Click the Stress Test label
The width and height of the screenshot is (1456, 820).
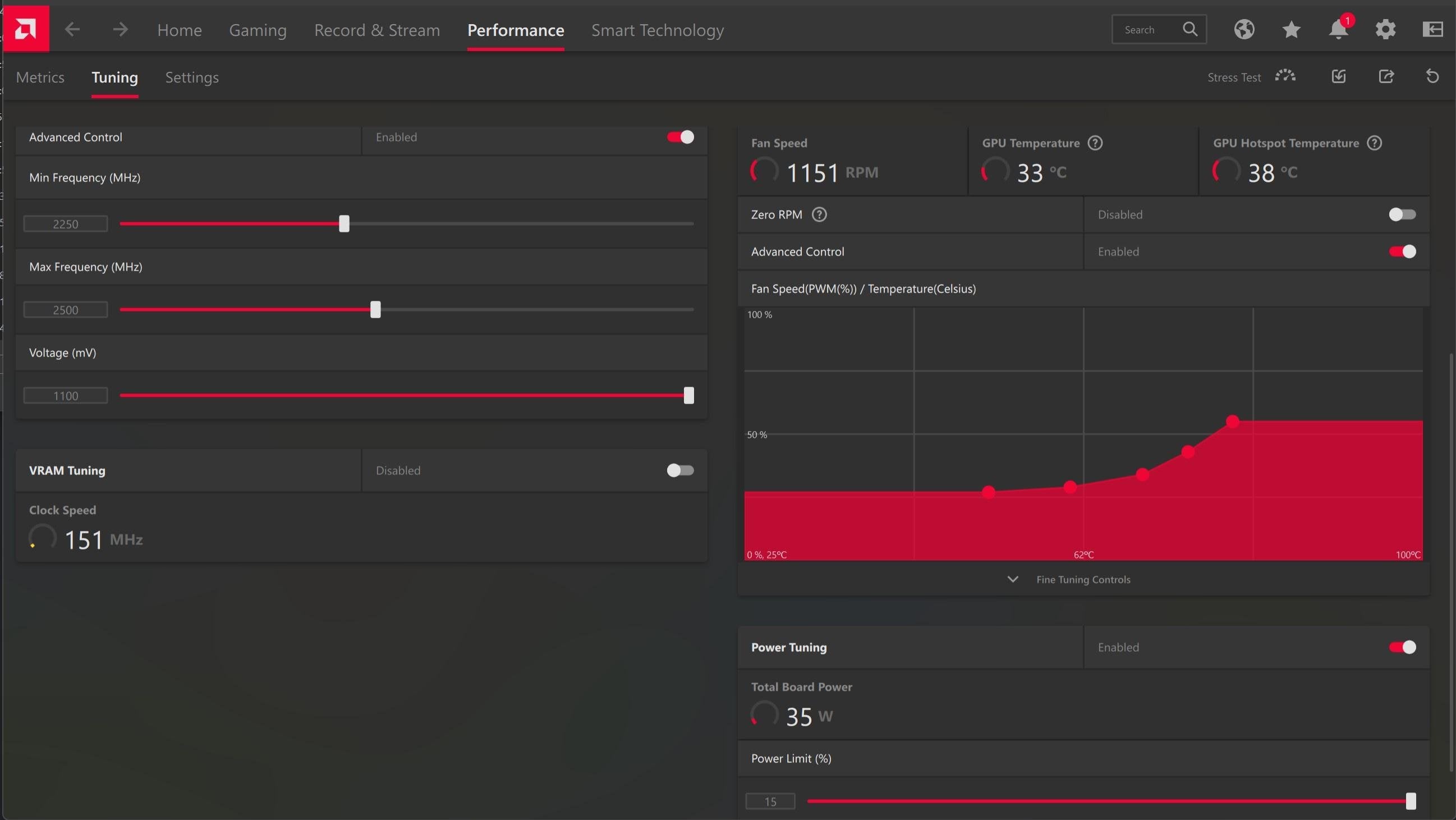[1234, 77]
